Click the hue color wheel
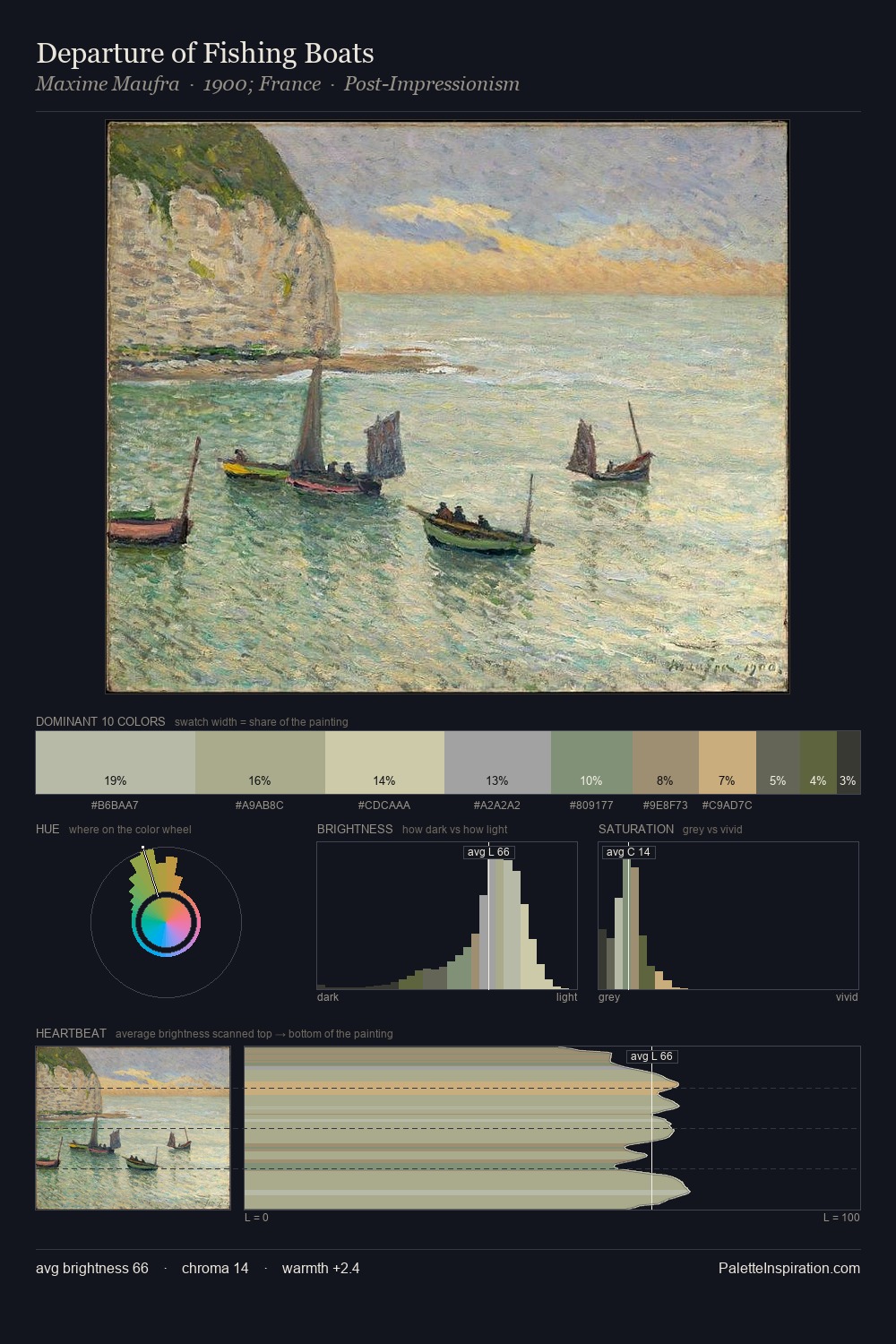This screenshot has width=896, height=1344. pyautogui.click(x=166, y=922)
